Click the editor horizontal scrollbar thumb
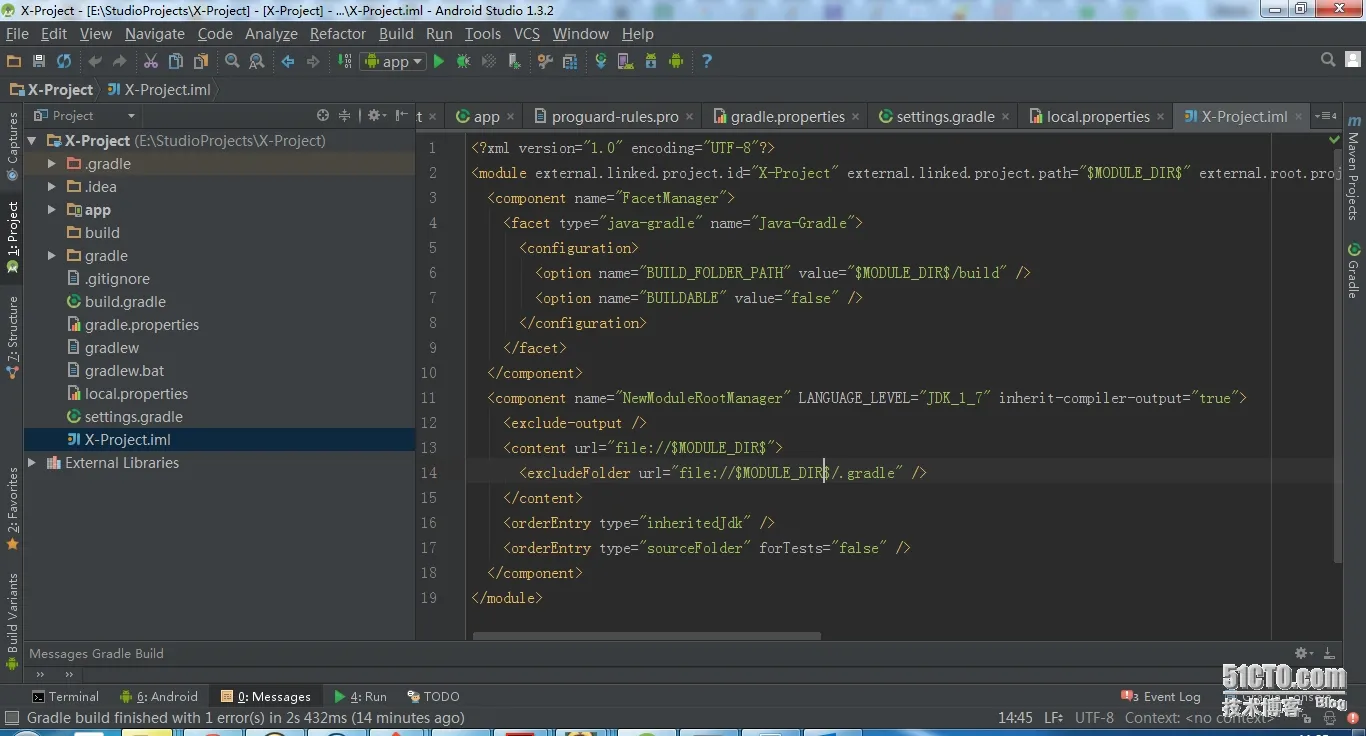The height and width of the screenshot is (736, 1366). pos(646,635)
